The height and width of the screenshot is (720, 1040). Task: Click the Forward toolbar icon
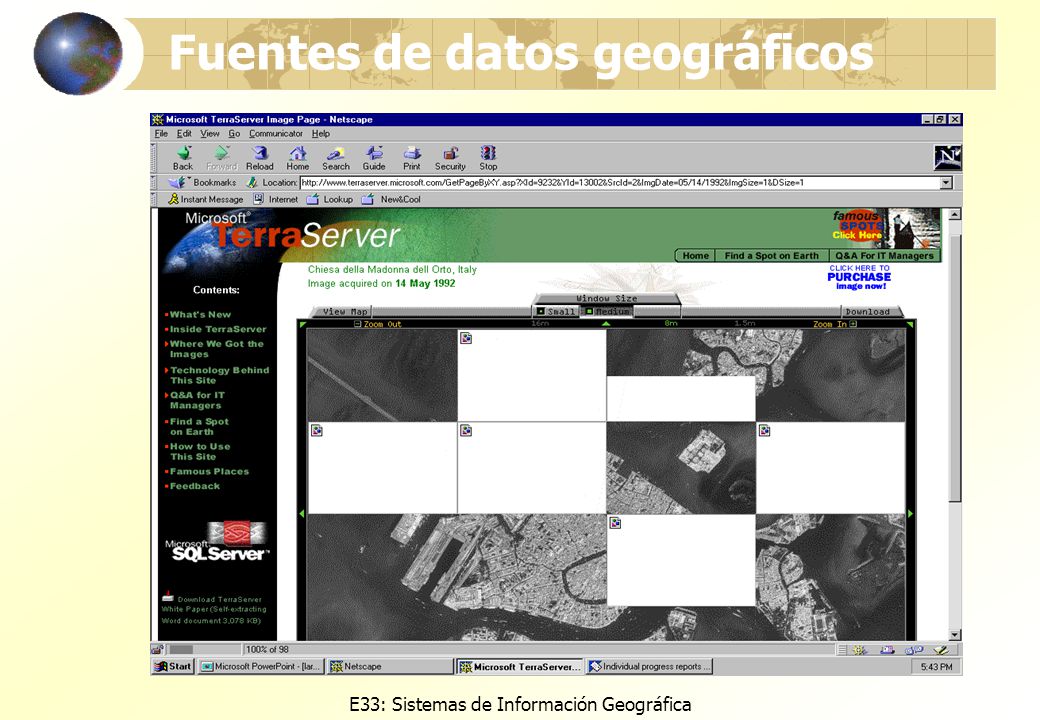pos(222,158)
